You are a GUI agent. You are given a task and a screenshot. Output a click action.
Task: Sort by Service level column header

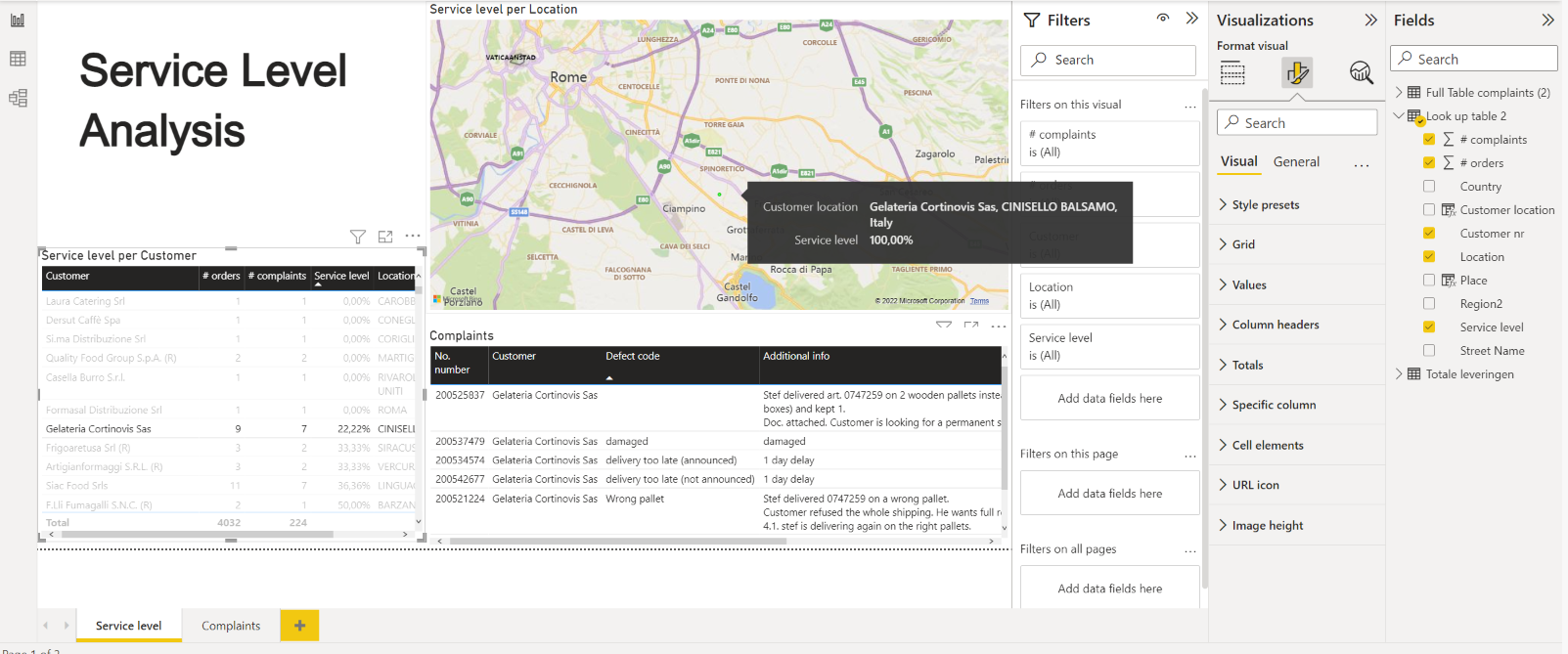341,277
